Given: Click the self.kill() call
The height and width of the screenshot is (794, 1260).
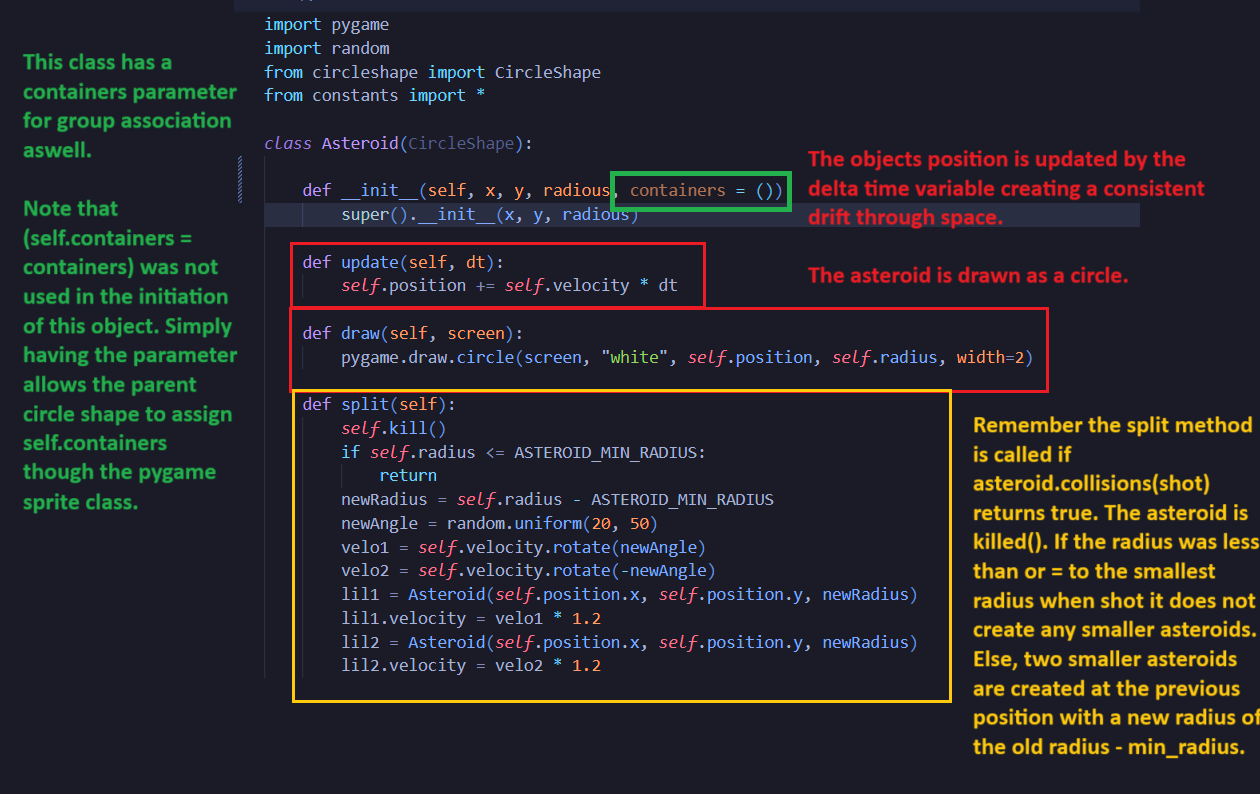Looking at the screenshot, I should click(x=393, y=428).
